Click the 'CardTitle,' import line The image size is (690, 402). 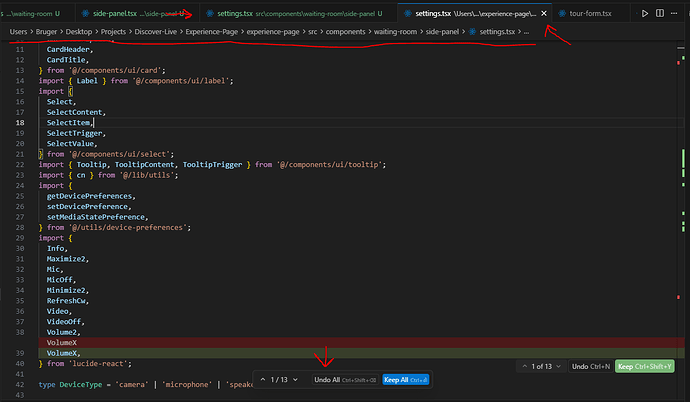[68, 60]
